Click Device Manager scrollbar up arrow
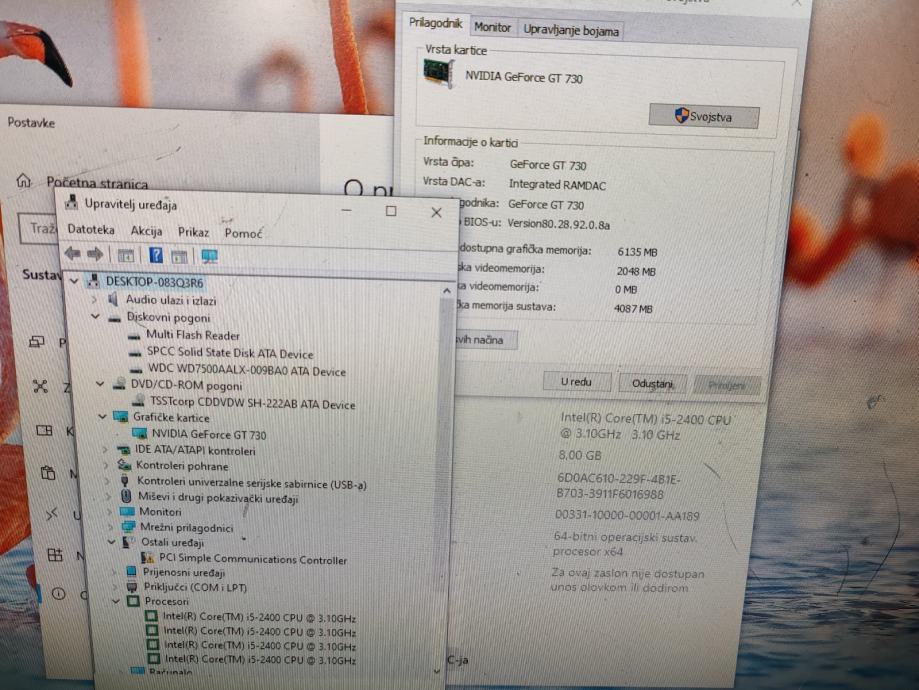The width and height of the screenshot is (919, 690). pos(447,290)
